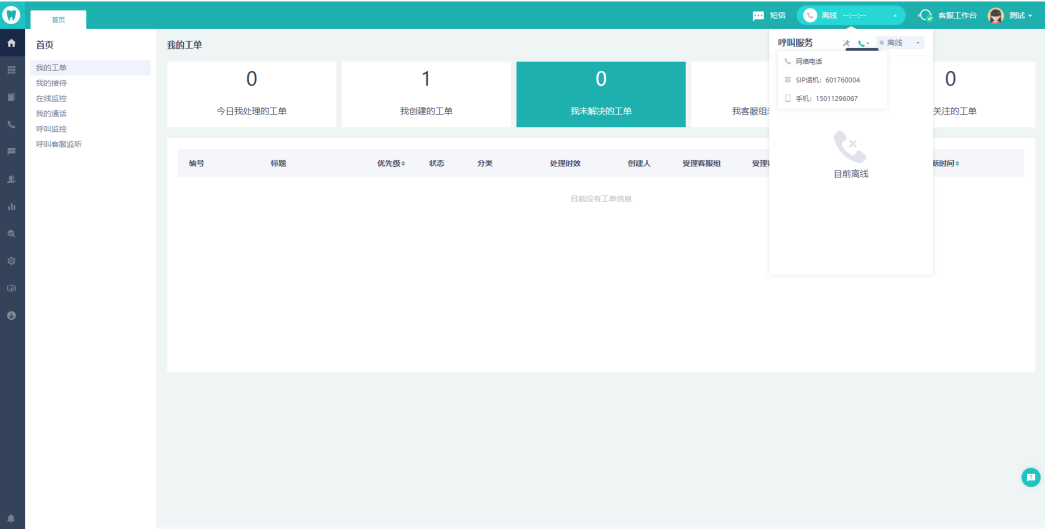Open 我的工单 in the side menu

[x=91, y=67]
